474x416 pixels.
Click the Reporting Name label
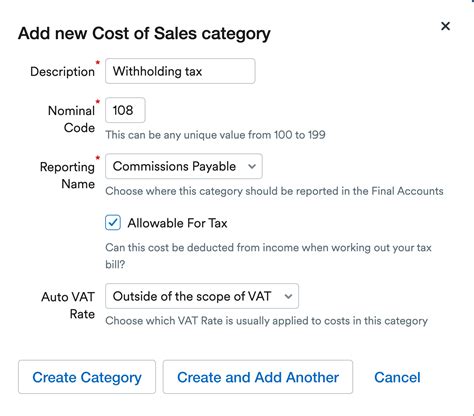(67, 175)
